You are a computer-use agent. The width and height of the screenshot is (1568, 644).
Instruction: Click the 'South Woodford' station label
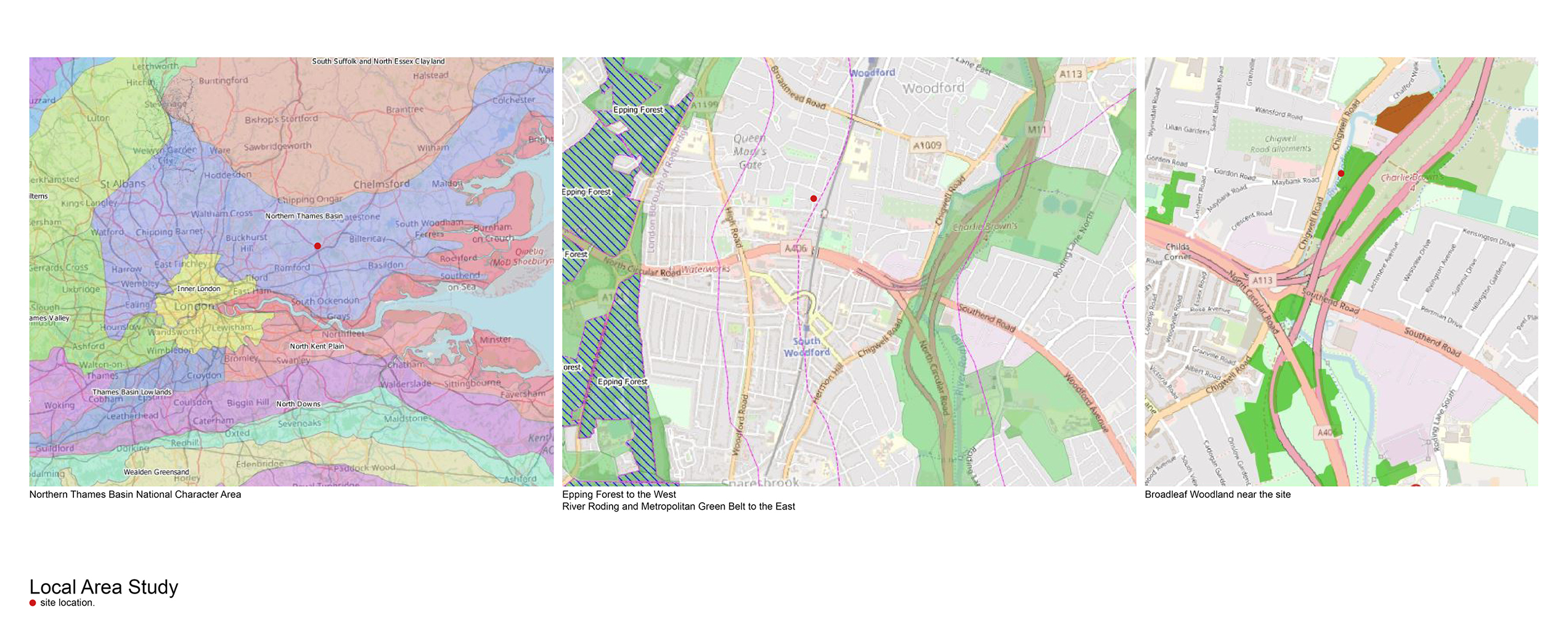coord(806,346)
